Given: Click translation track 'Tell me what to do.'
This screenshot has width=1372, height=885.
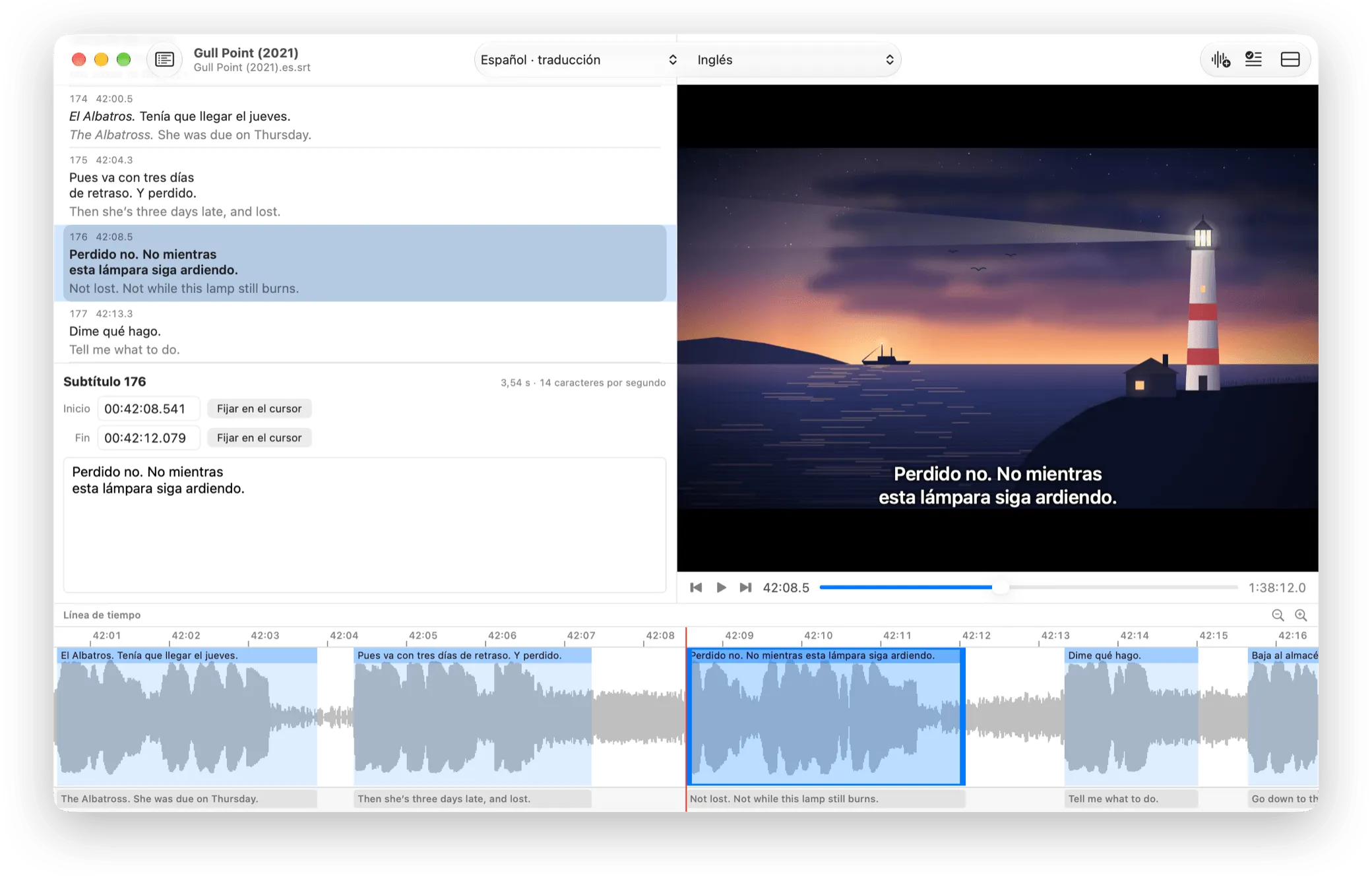Looking at the screenshot, I should pos(1131,799).
